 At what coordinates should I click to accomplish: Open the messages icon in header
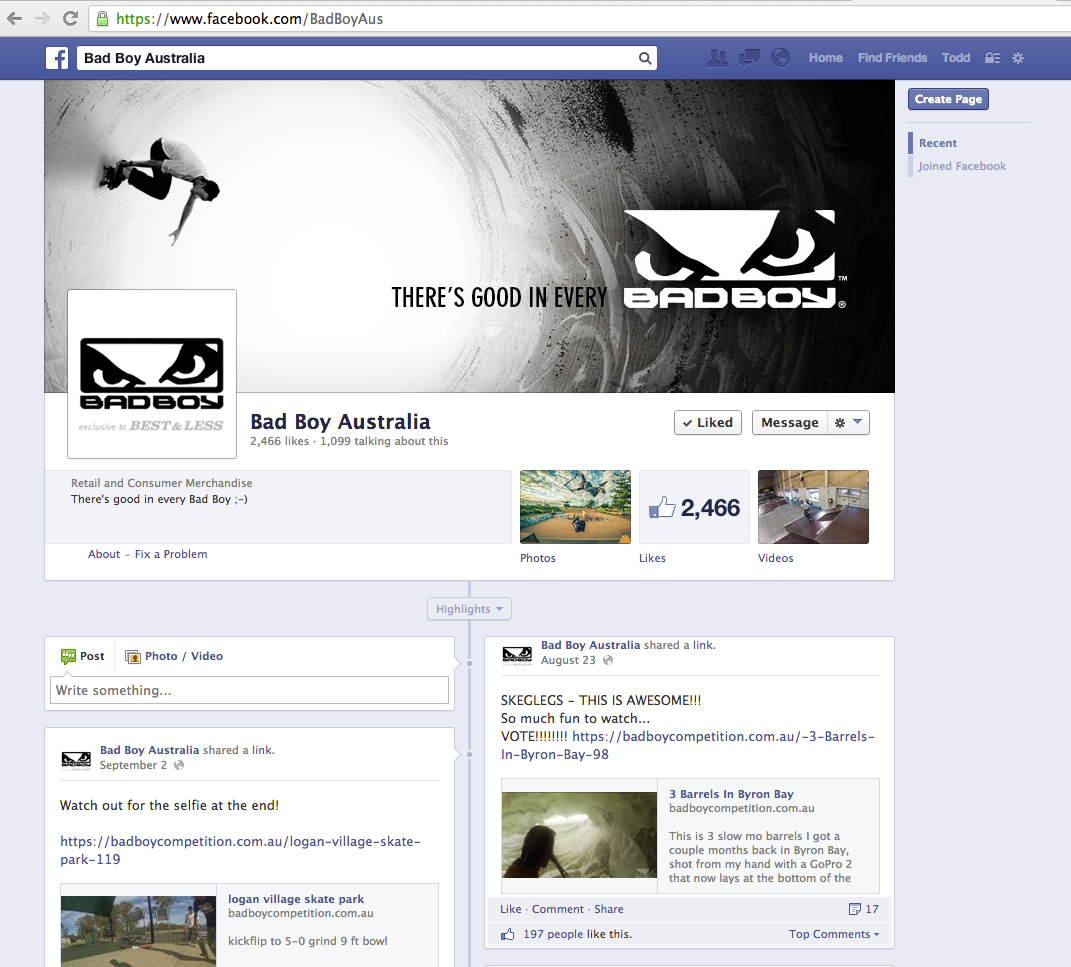[x=749, y=58]
